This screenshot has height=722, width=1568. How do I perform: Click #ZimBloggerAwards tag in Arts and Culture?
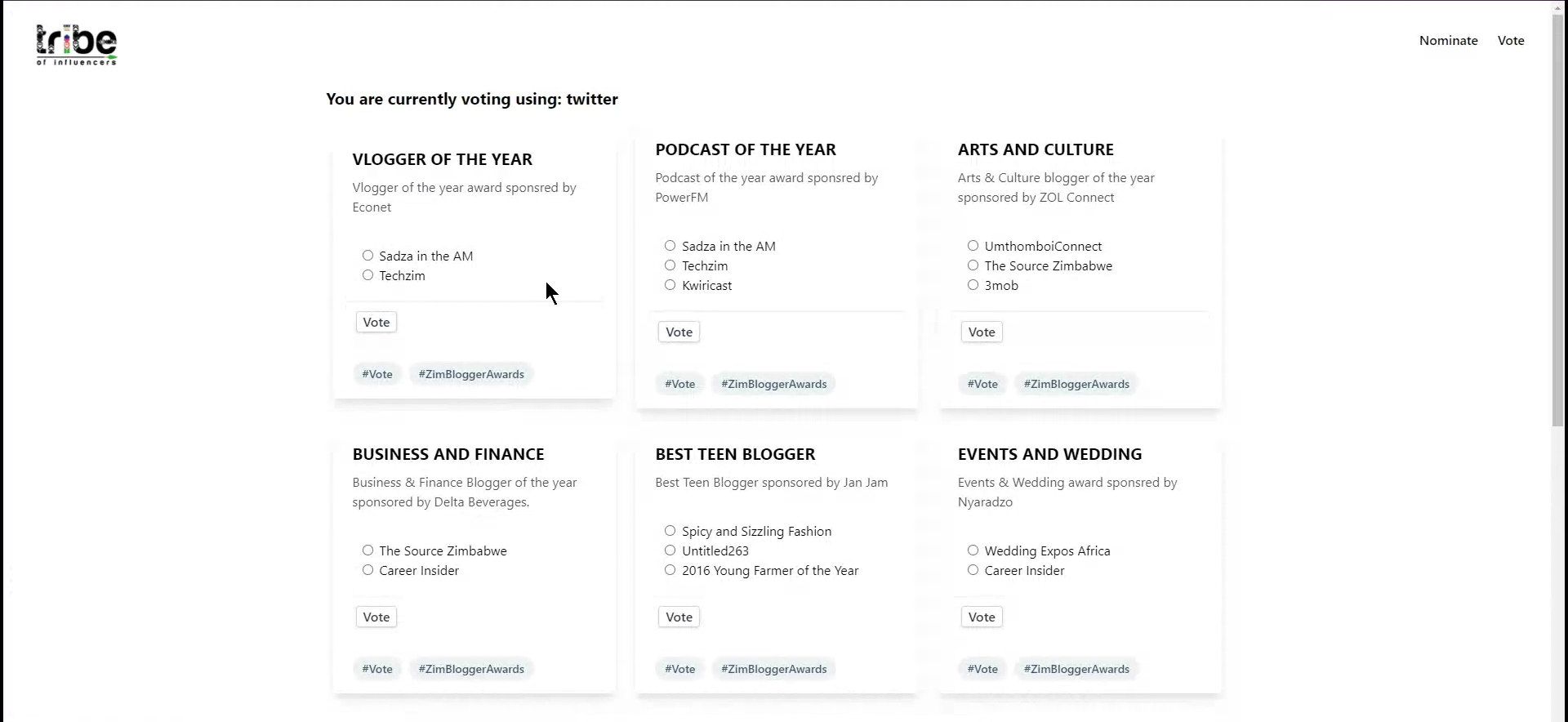click(1076, 384)
